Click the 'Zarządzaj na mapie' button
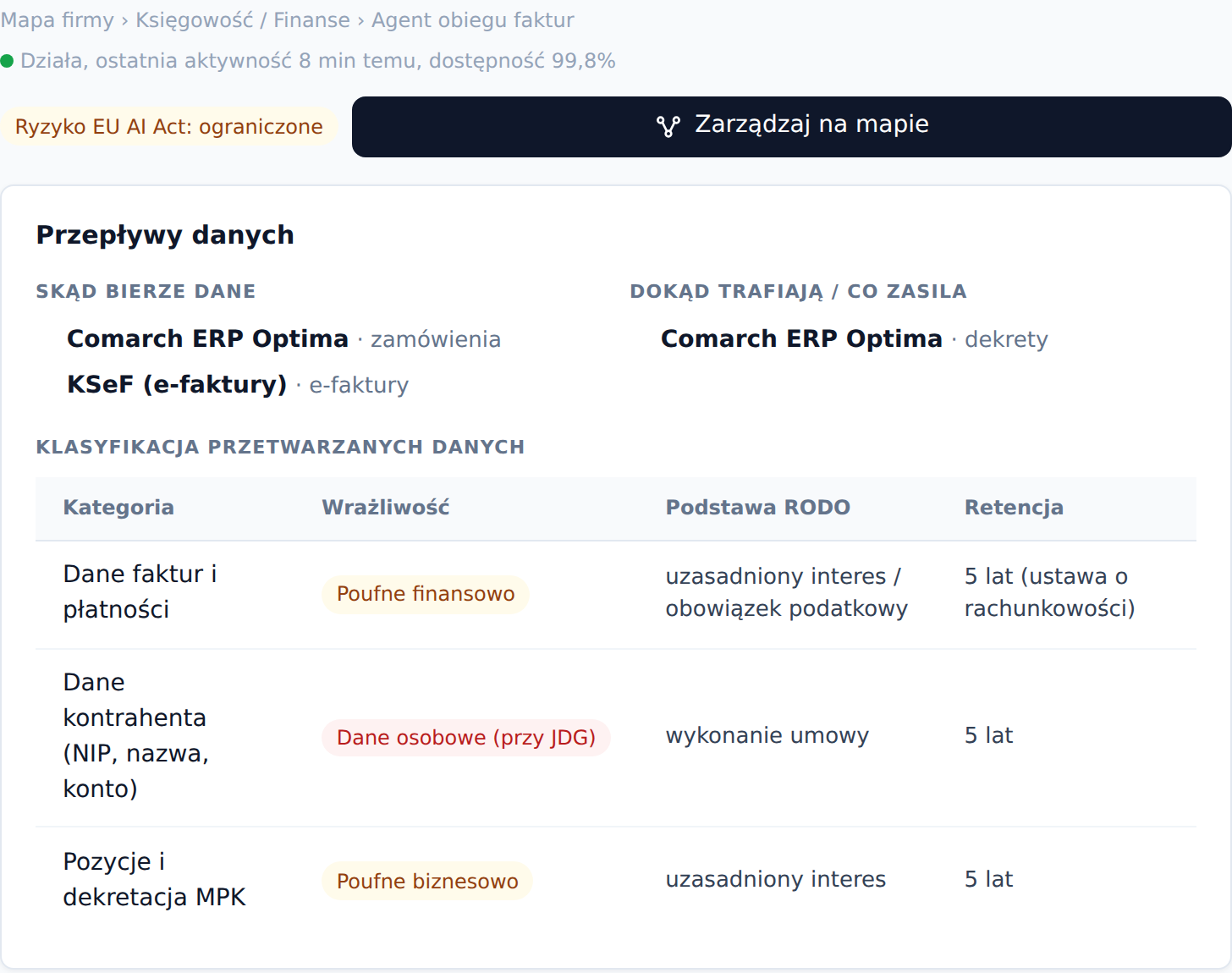Image resolution: width=1232 pixels, height=973 pixels. [792, 127]
